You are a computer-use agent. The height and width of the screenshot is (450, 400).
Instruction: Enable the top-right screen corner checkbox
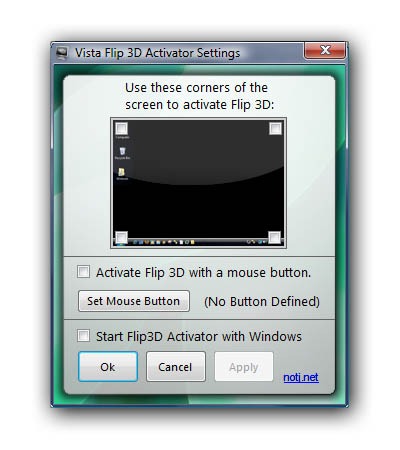pyautogui.click(x=275, y=128)
